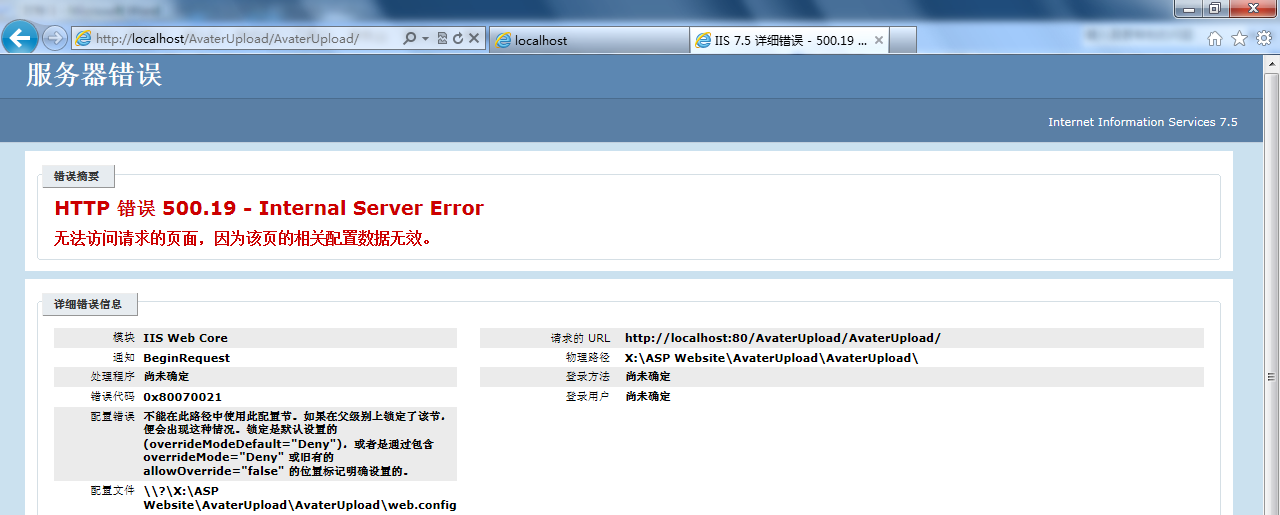Viewport: 1280px width, 515px height.
Task: Click the 模块 field label
Action: pyautogui.click(x=123, y=338)
